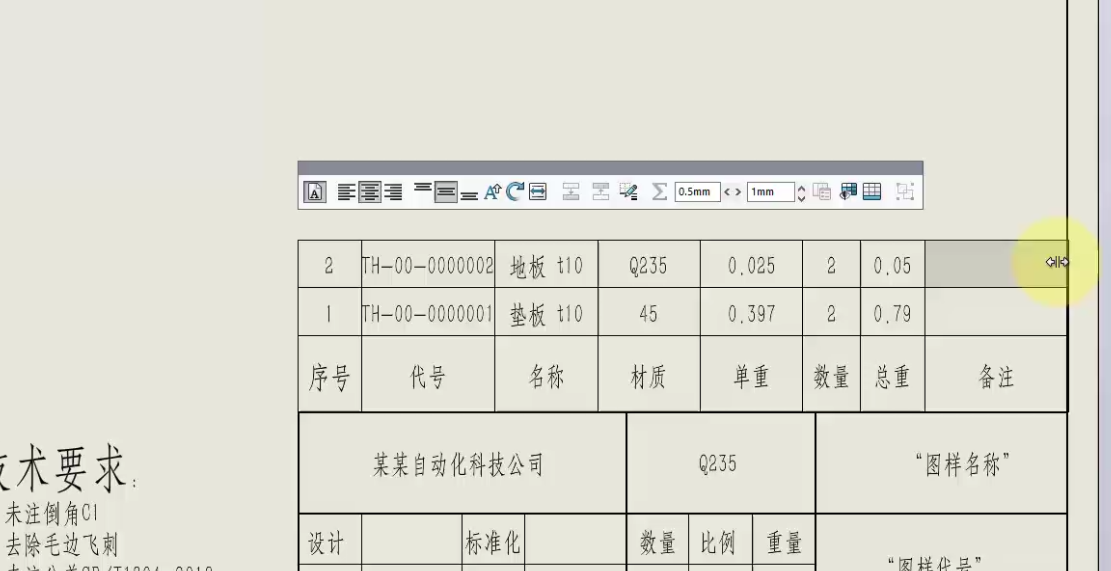Select quantity cell in 地板 row

[x=831, y=264]
